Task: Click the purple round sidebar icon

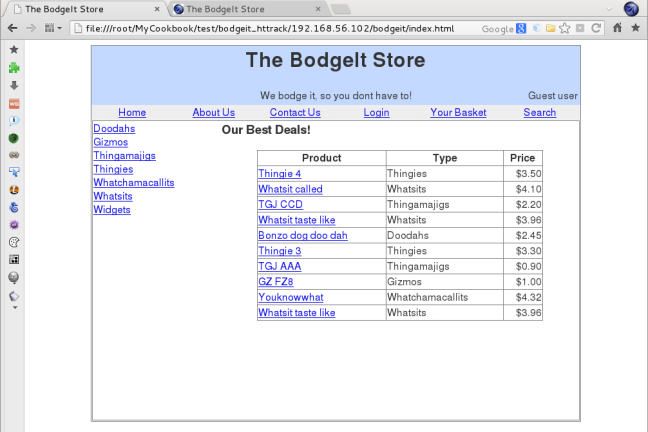Action: 14,224
